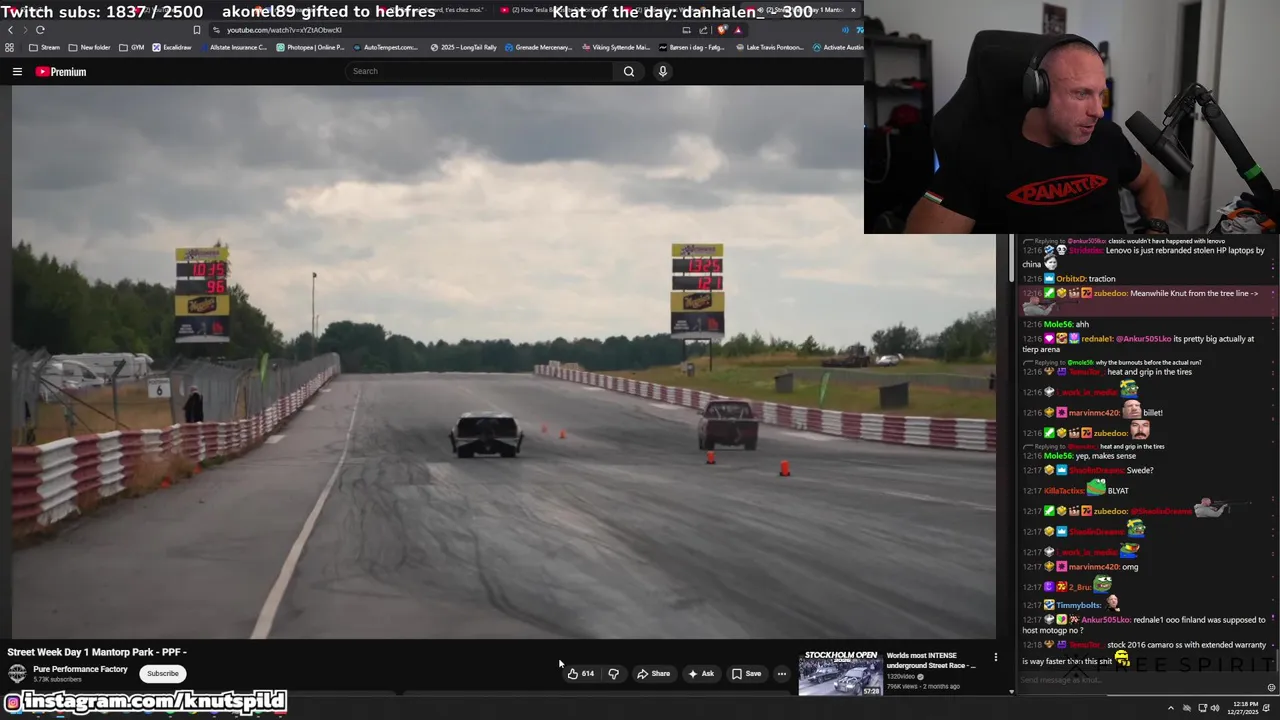
Task: Open the Lake Travis Pontoon bookmark
Action: (x=769, y=47)
